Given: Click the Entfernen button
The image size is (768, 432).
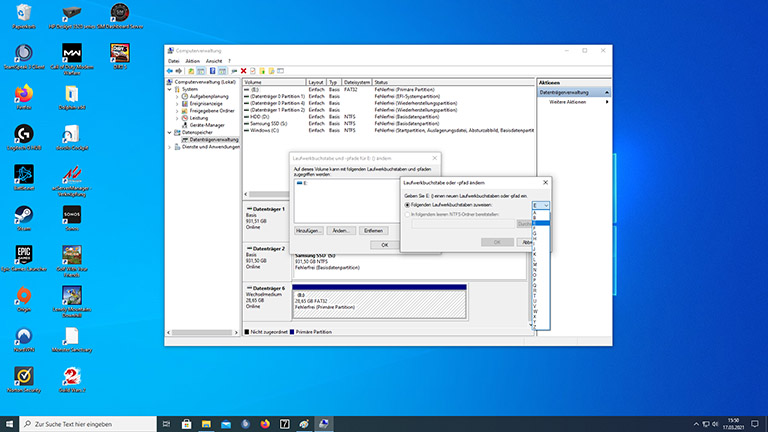Looking at the screenshot, I should [374, 231].
